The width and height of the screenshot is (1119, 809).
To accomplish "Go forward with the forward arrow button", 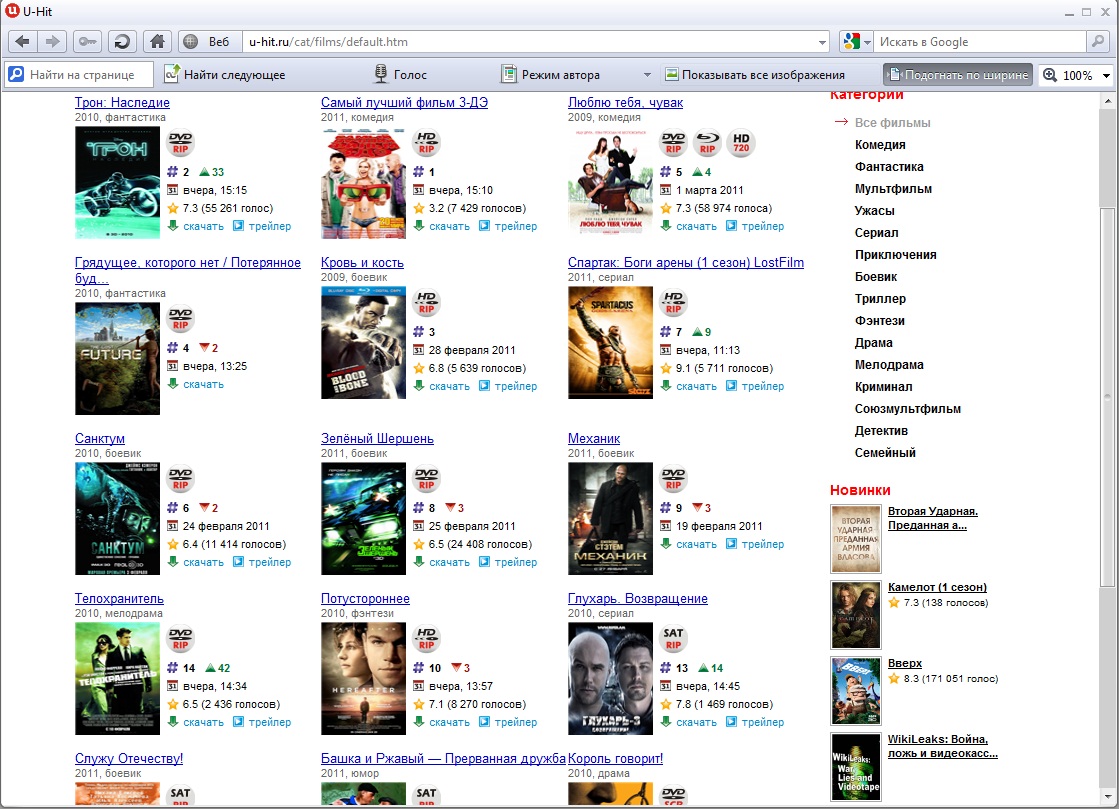I will (52, 41).
